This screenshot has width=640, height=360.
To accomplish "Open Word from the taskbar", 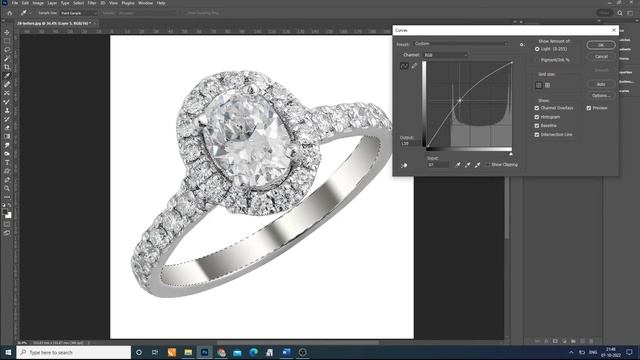I will coord(286,352).
